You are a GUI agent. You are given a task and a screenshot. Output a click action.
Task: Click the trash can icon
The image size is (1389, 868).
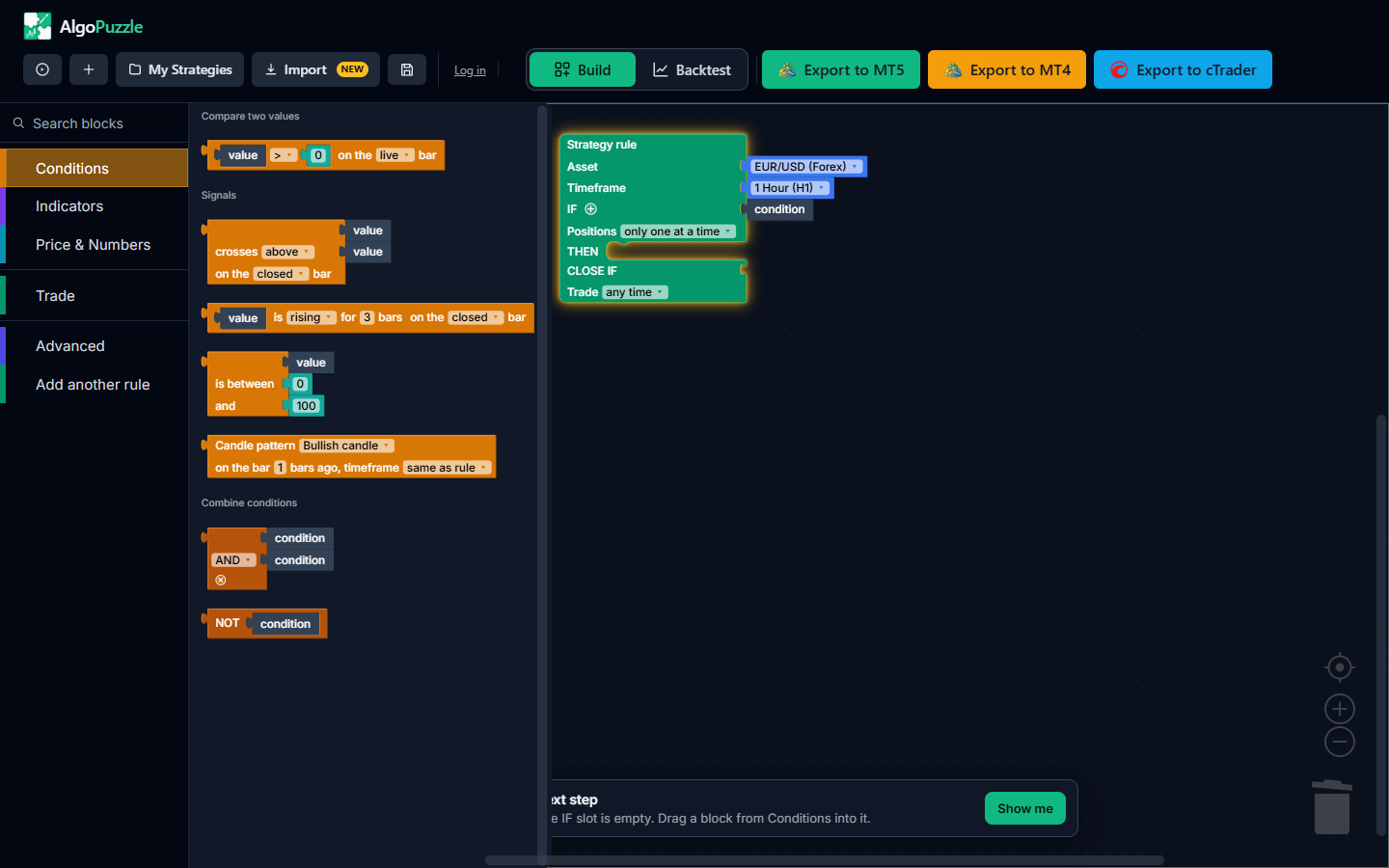pos(1332,807)
